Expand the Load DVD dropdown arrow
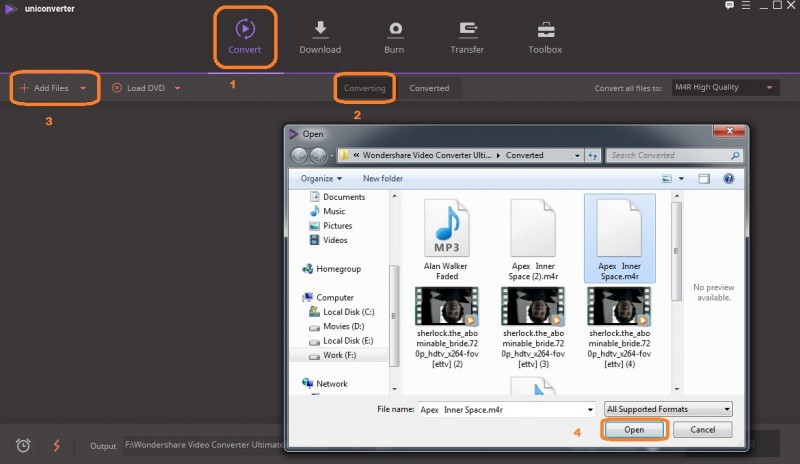The height and width of the screenshot is (464, 800). pos(177,88)
